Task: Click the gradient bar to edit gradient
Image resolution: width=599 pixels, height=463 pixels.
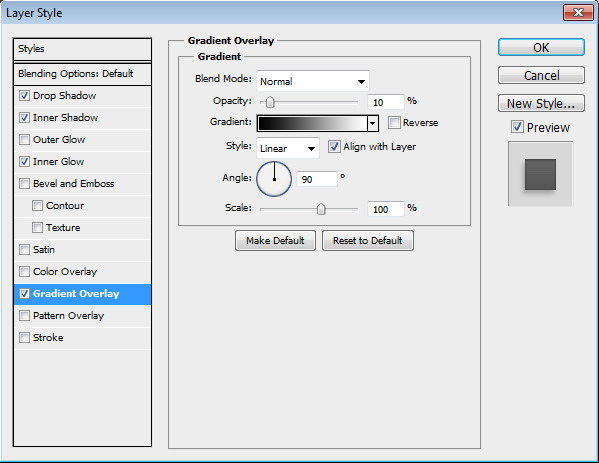Action: tap(312, 123)
